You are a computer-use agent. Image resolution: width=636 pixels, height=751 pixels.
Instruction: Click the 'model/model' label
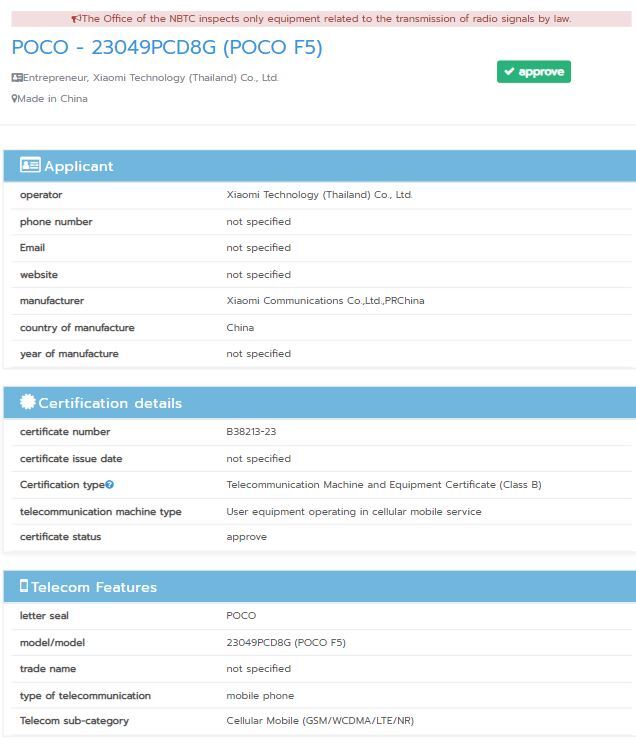[x=52, y=642]
